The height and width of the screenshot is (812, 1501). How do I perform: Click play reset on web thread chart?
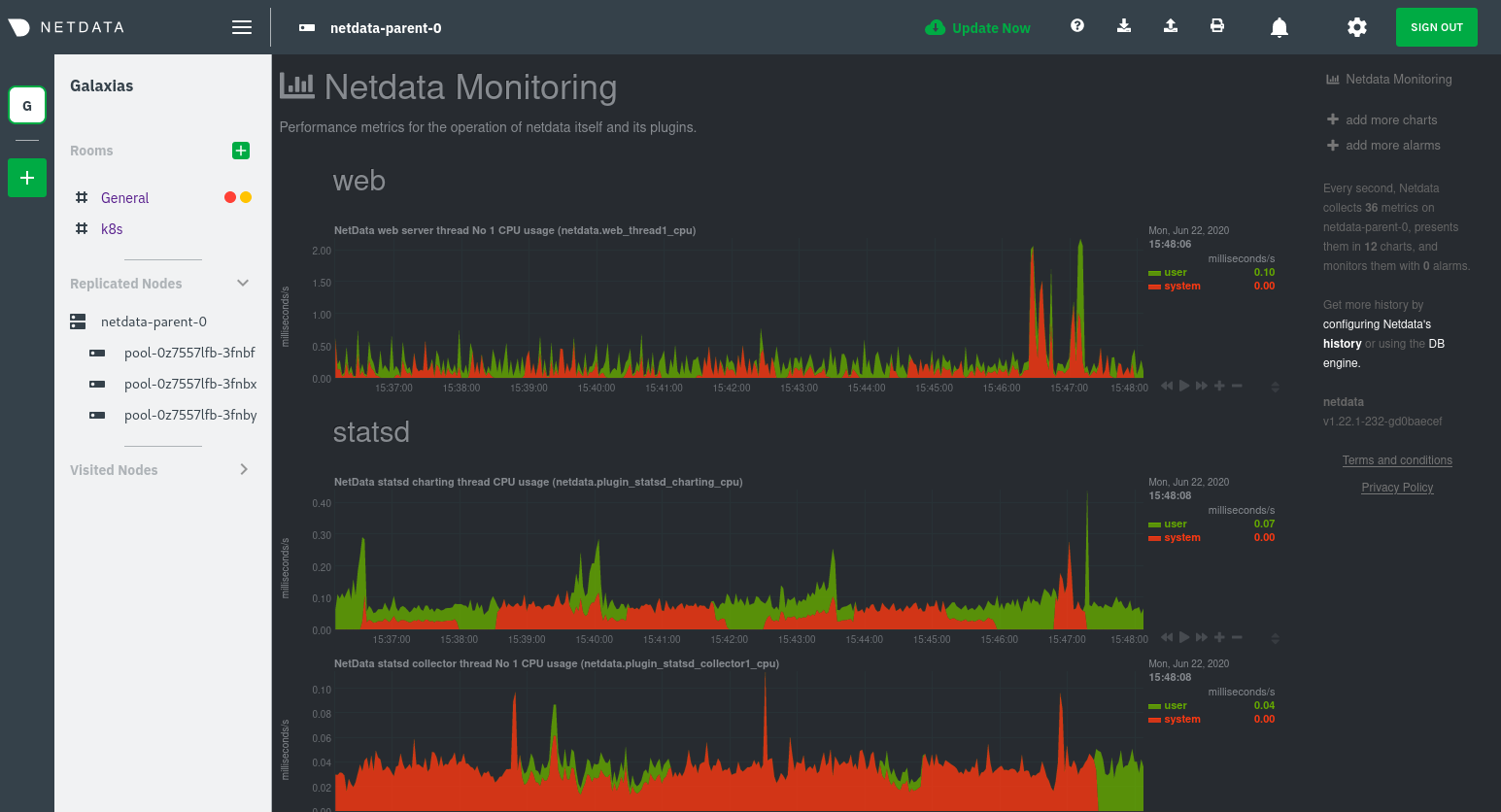[1184, 386]
